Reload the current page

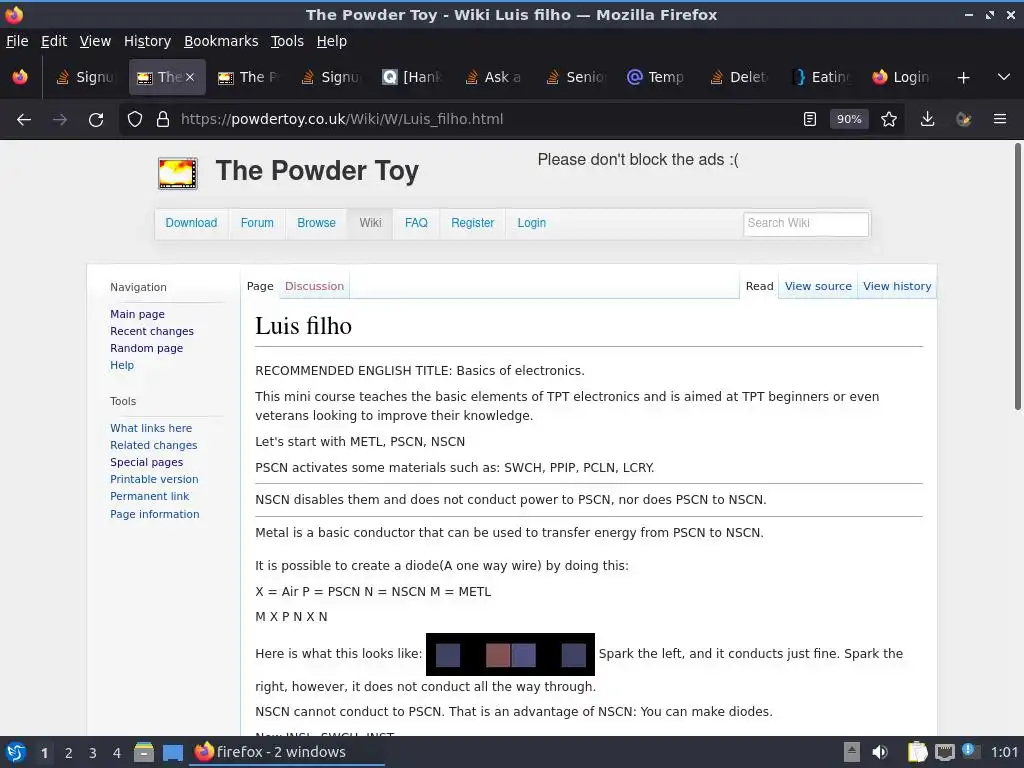(96, 120)
